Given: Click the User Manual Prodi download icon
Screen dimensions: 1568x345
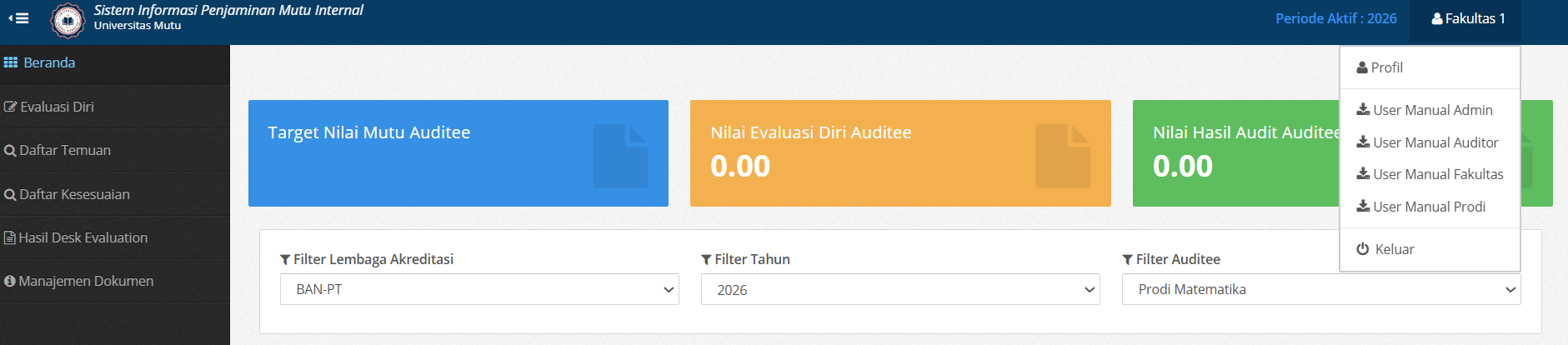Looking at the screenshot, I should (1363, 206).
